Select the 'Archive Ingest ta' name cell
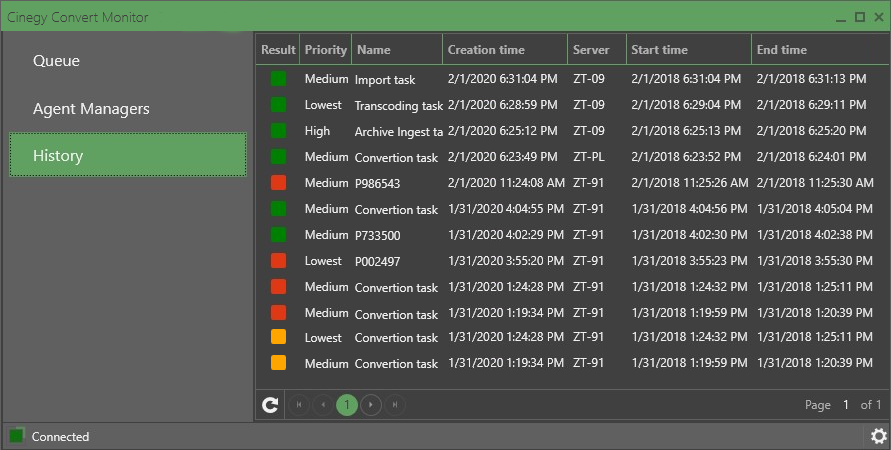 point(398,132)
